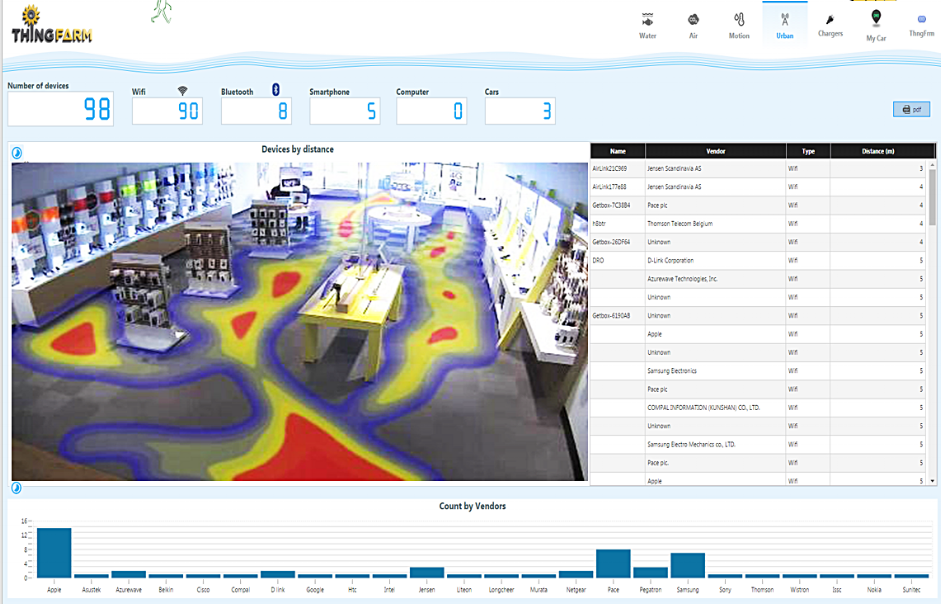Click the Pegatron bar in vendor chart

651,573
